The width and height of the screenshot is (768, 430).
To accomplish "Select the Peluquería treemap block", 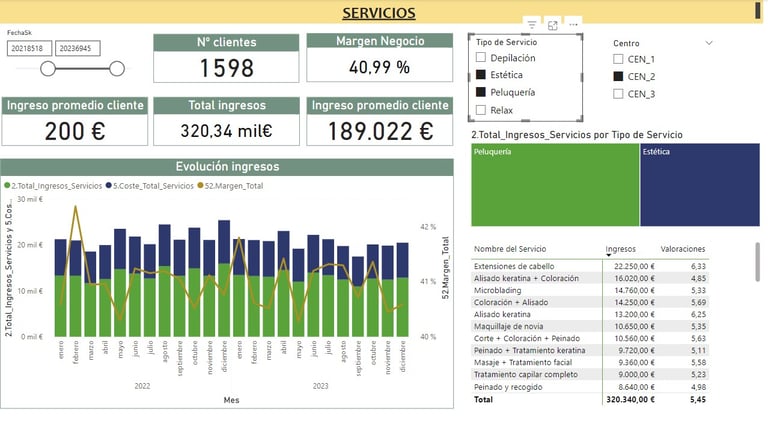I will tap(555, 185).
